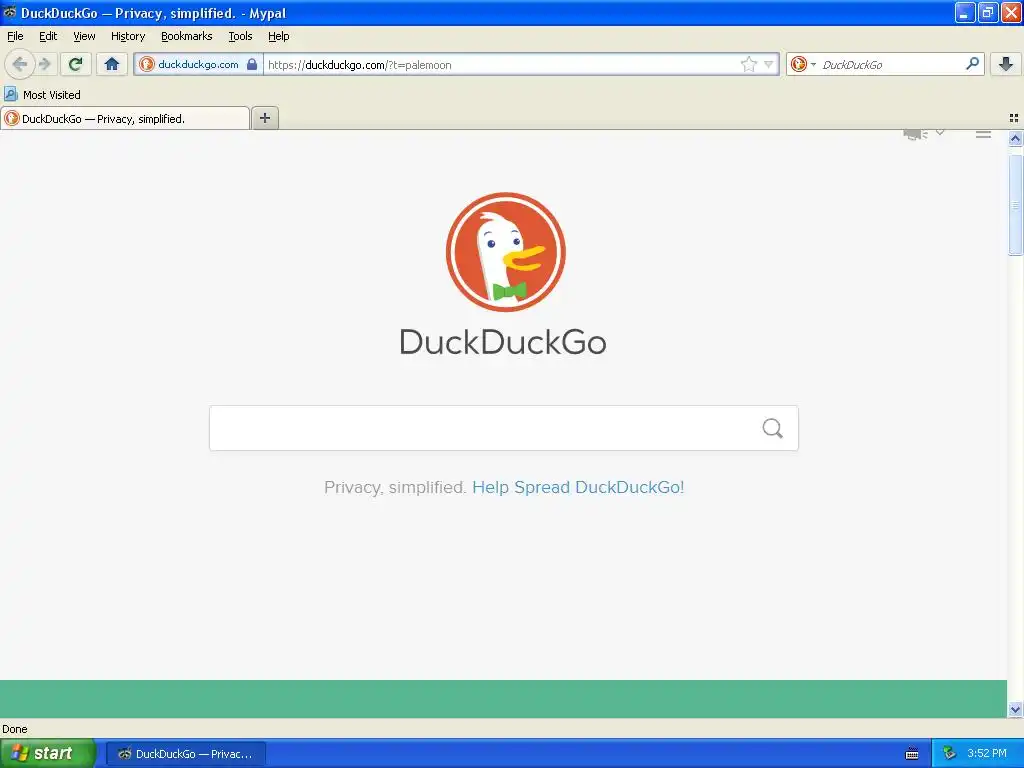Image resolution: width=1024 pixels, height=768 pixels.
Task: Click the DuckDuckGo favicon in the tab
Action: (12, 118)
